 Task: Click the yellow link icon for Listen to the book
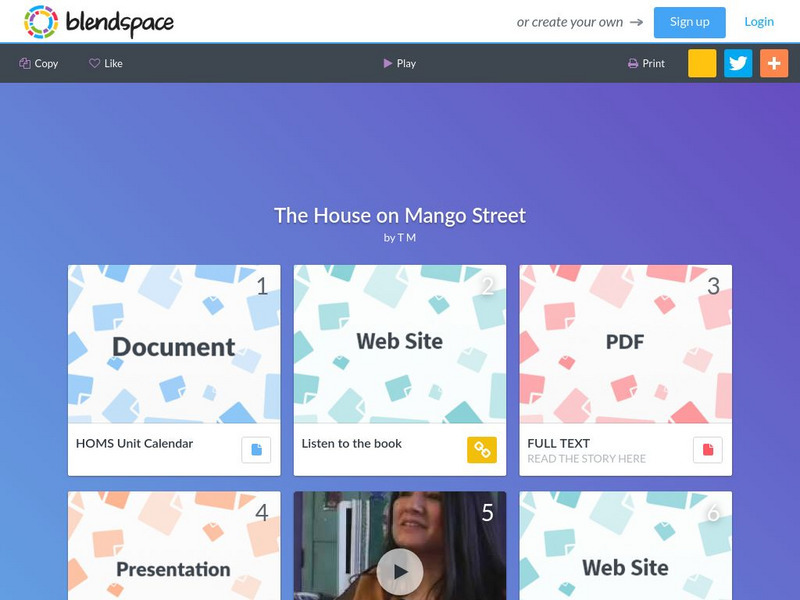[482, 449]
